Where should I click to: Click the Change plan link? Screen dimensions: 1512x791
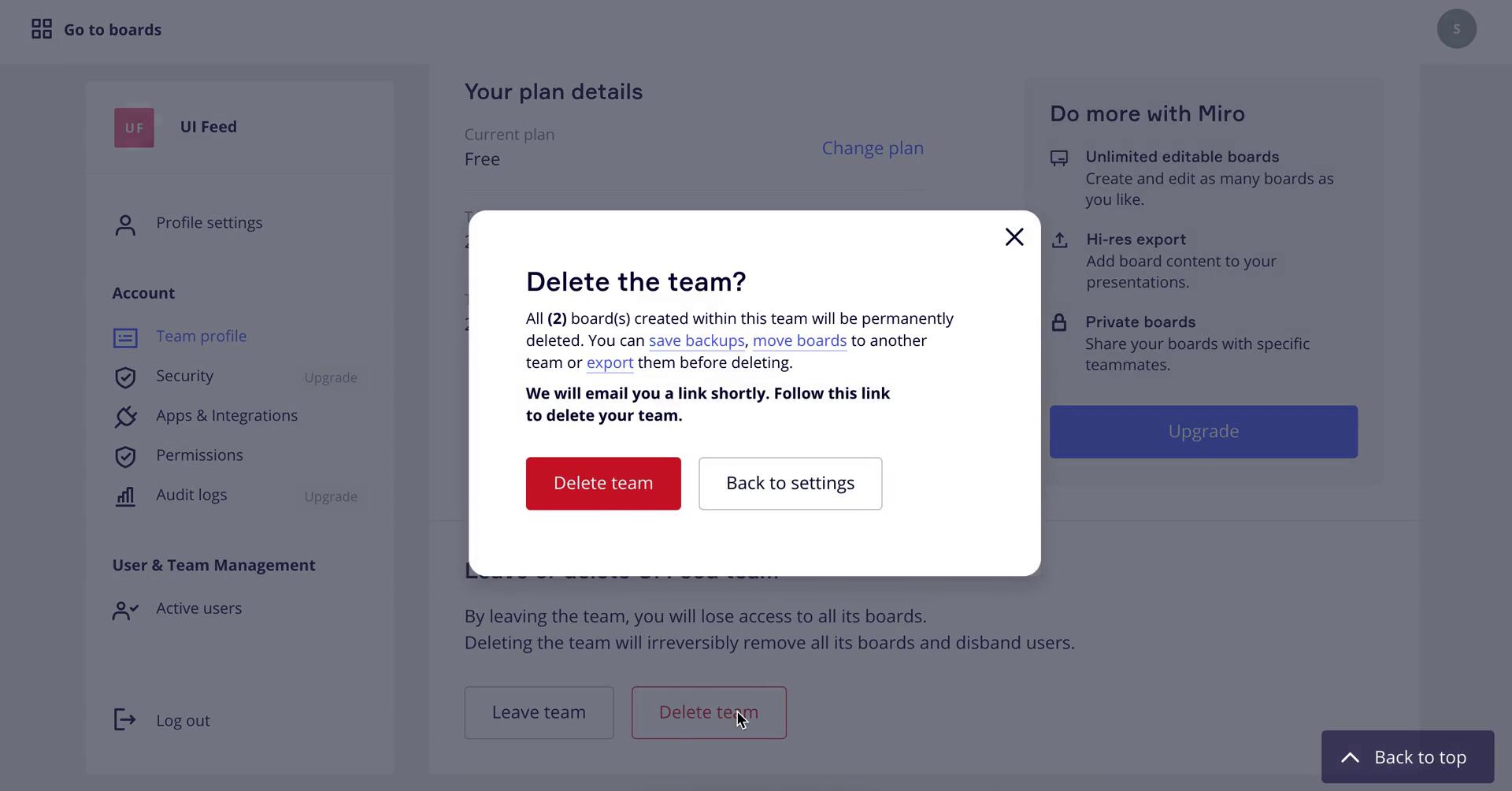[x=873, y=148]
